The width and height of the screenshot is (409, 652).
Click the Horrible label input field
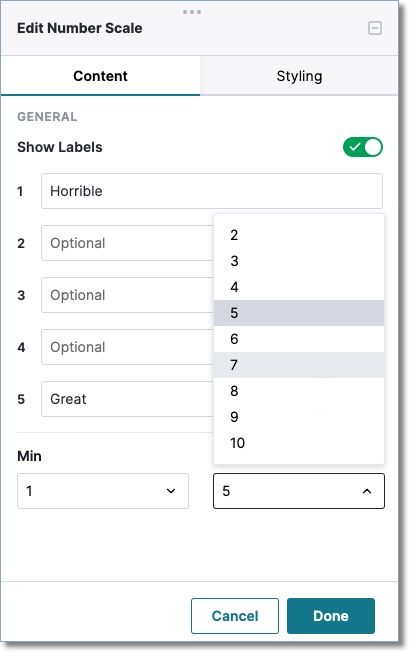pyautogui.click(x=212, y=191)
